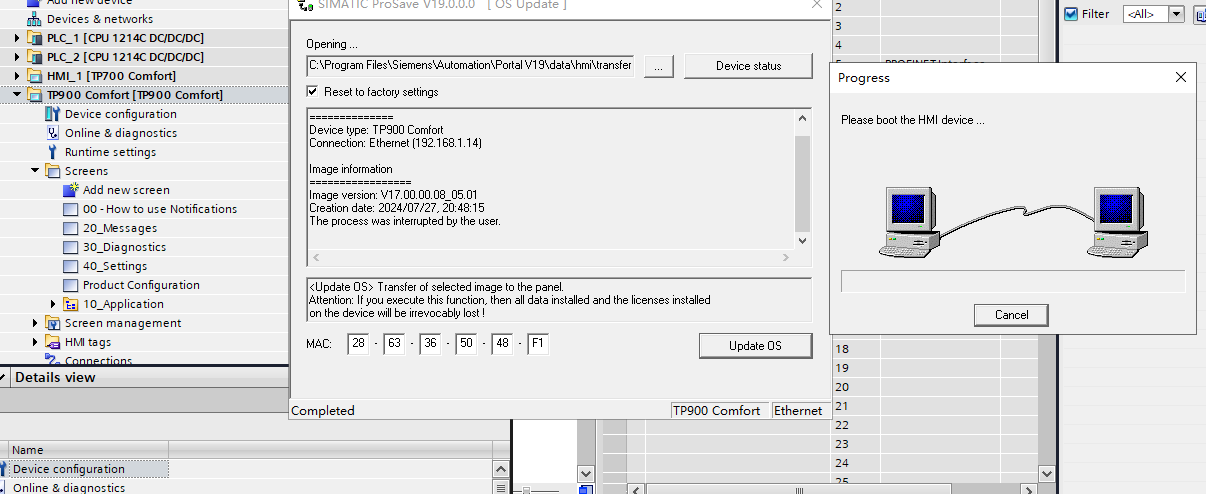
Task: Select 40_Settings screen in tree
Action: (x=115, y=266)
